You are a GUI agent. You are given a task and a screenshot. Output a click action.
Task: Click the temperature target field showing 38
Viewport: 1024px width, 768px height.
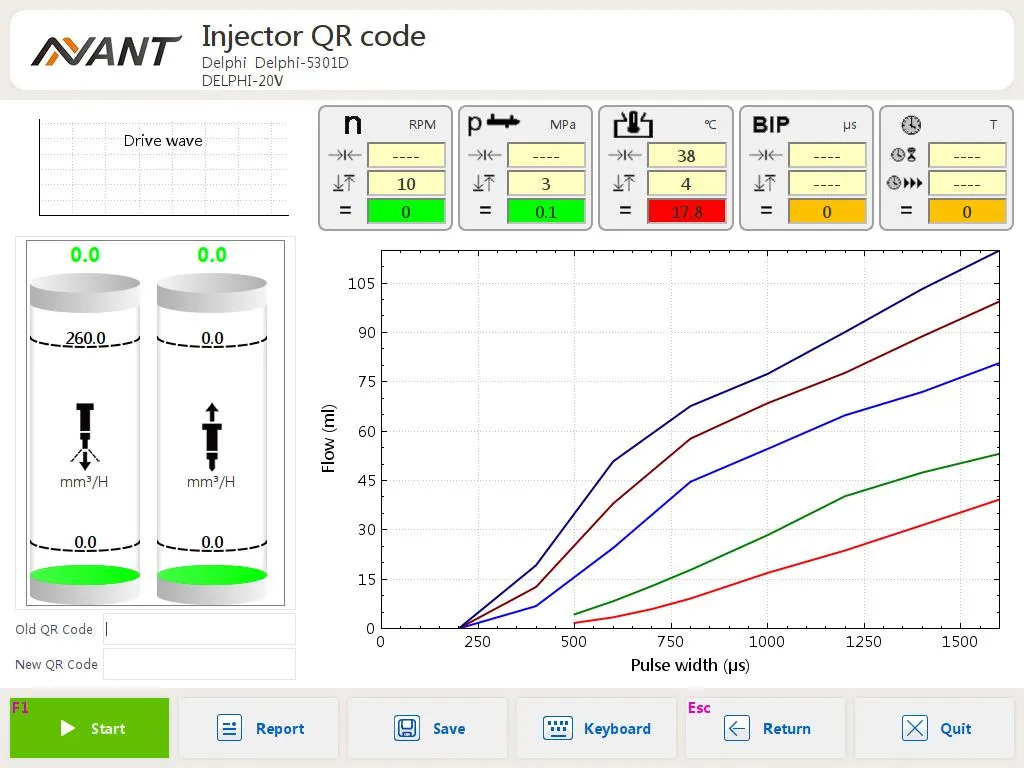[x=686, y=156]
